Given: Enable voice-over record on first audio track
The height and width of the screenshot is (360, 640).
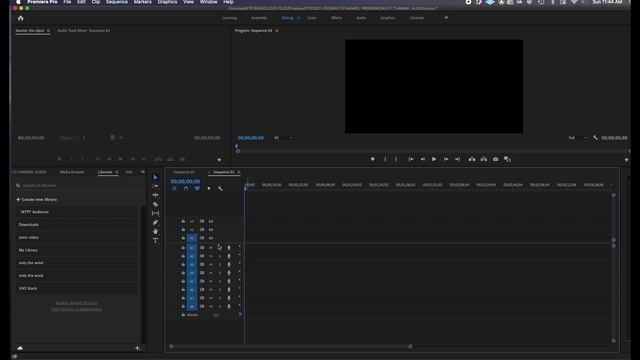Looking at the screenshot, I should pyautogui.click(x=229, y=248).
